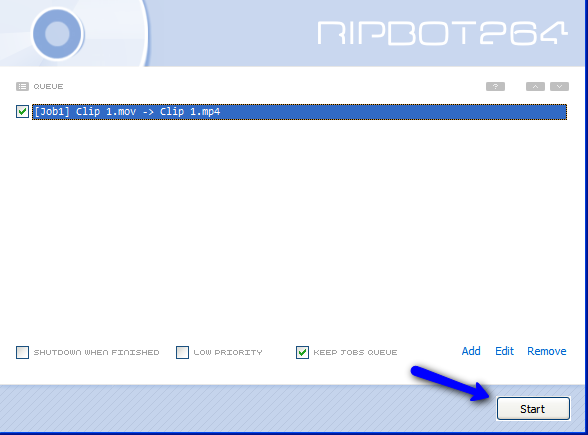Click the Low Priority label text
This screenshot has width=588, height=435.
coord(228,352)
